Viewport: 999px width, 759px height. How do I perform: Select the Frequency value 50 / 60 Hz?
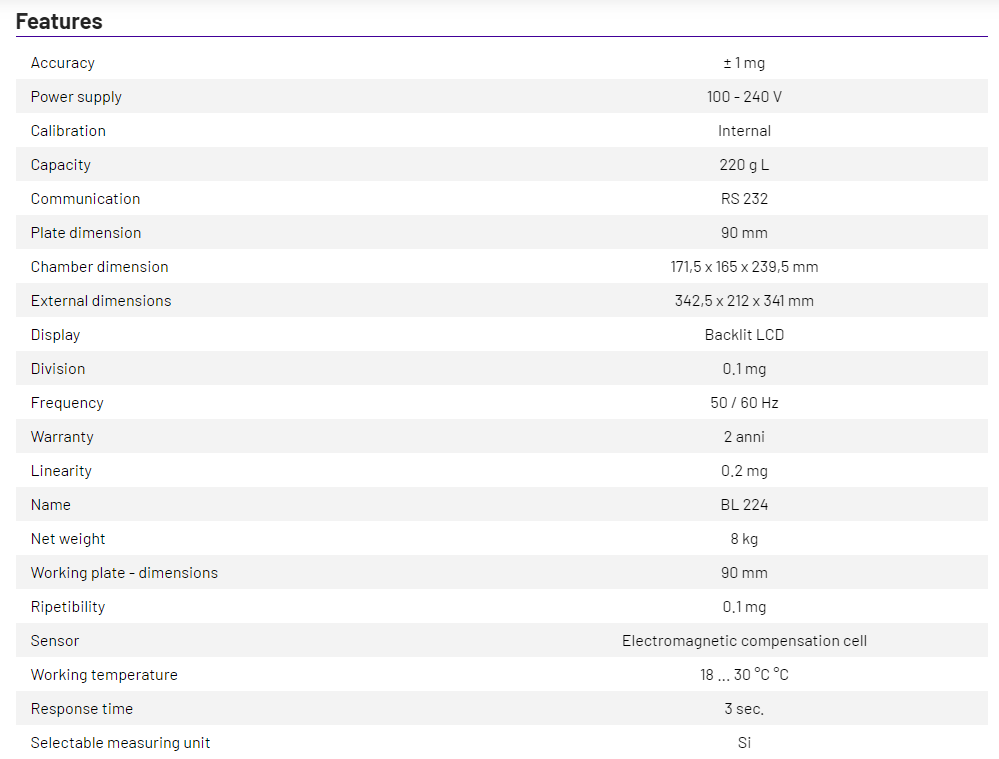(x=744, y=403)
